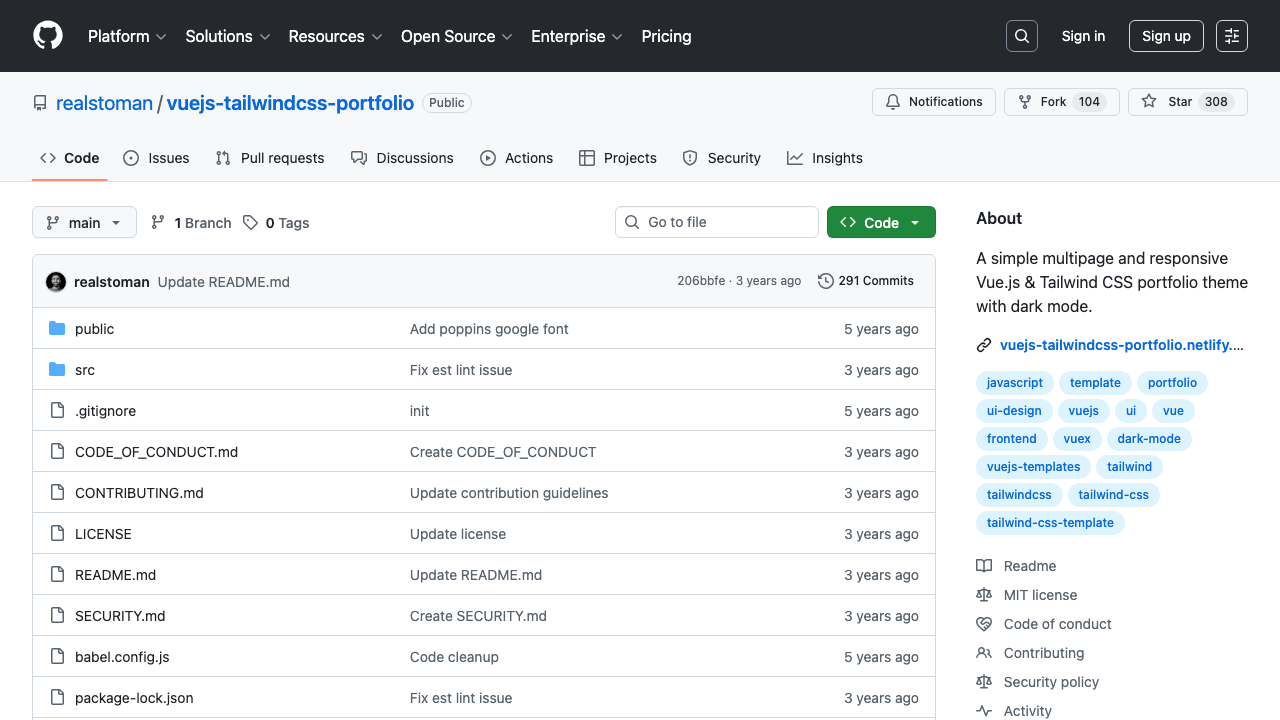1280x720 pixels.
Task: Open the src folder icon
Action: pyautogui.click(x=57, y=369)
